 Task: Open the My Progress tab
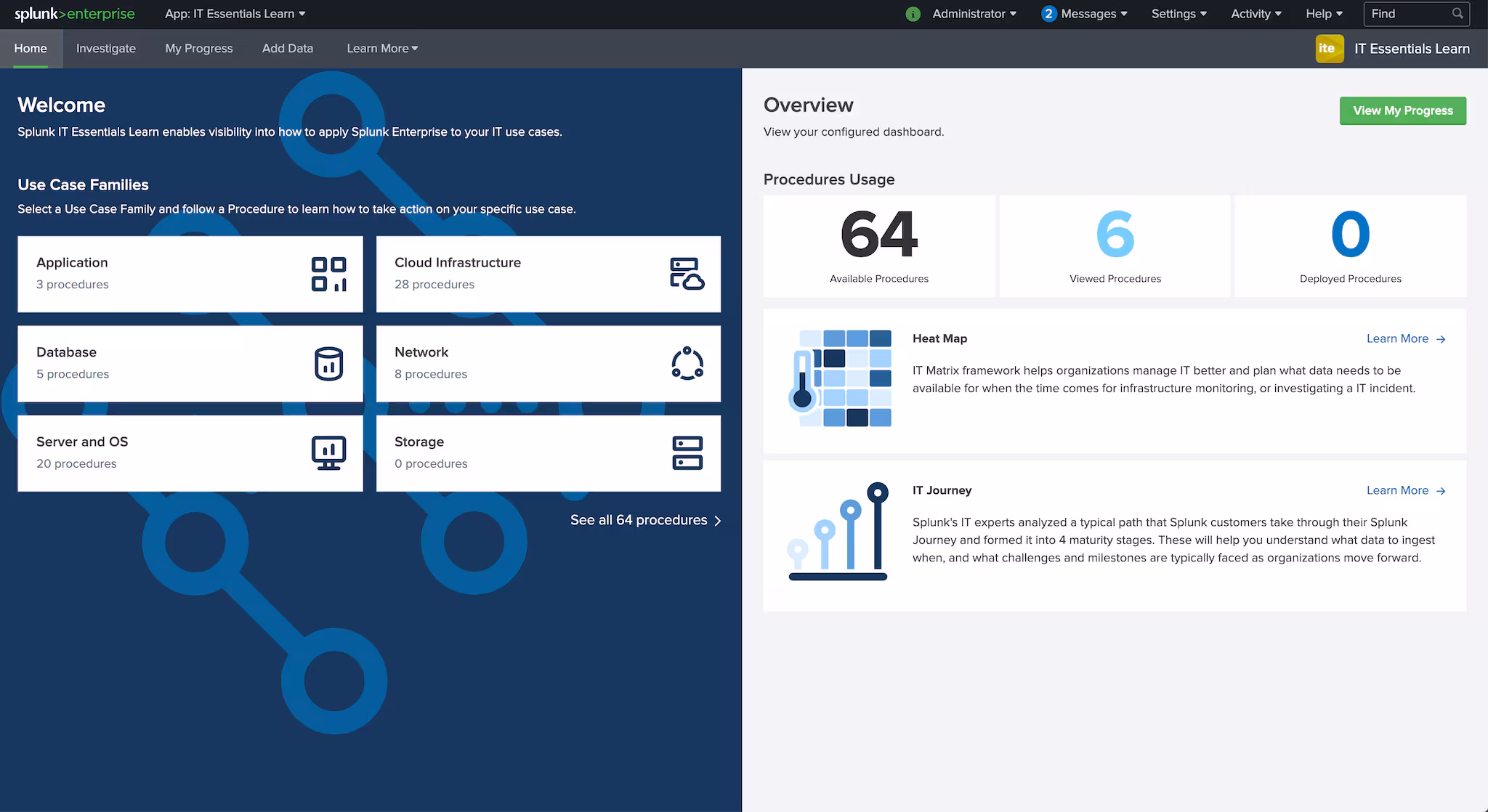pyautogui.click(x=198, y=48)
